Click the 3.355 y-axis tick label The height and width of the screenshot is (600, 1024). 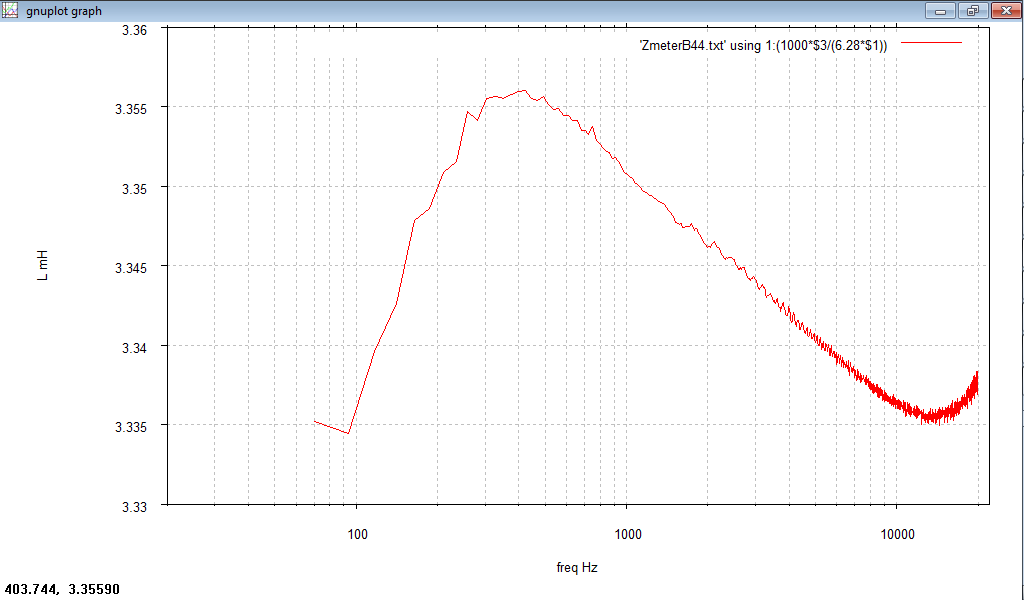(131, 110)
